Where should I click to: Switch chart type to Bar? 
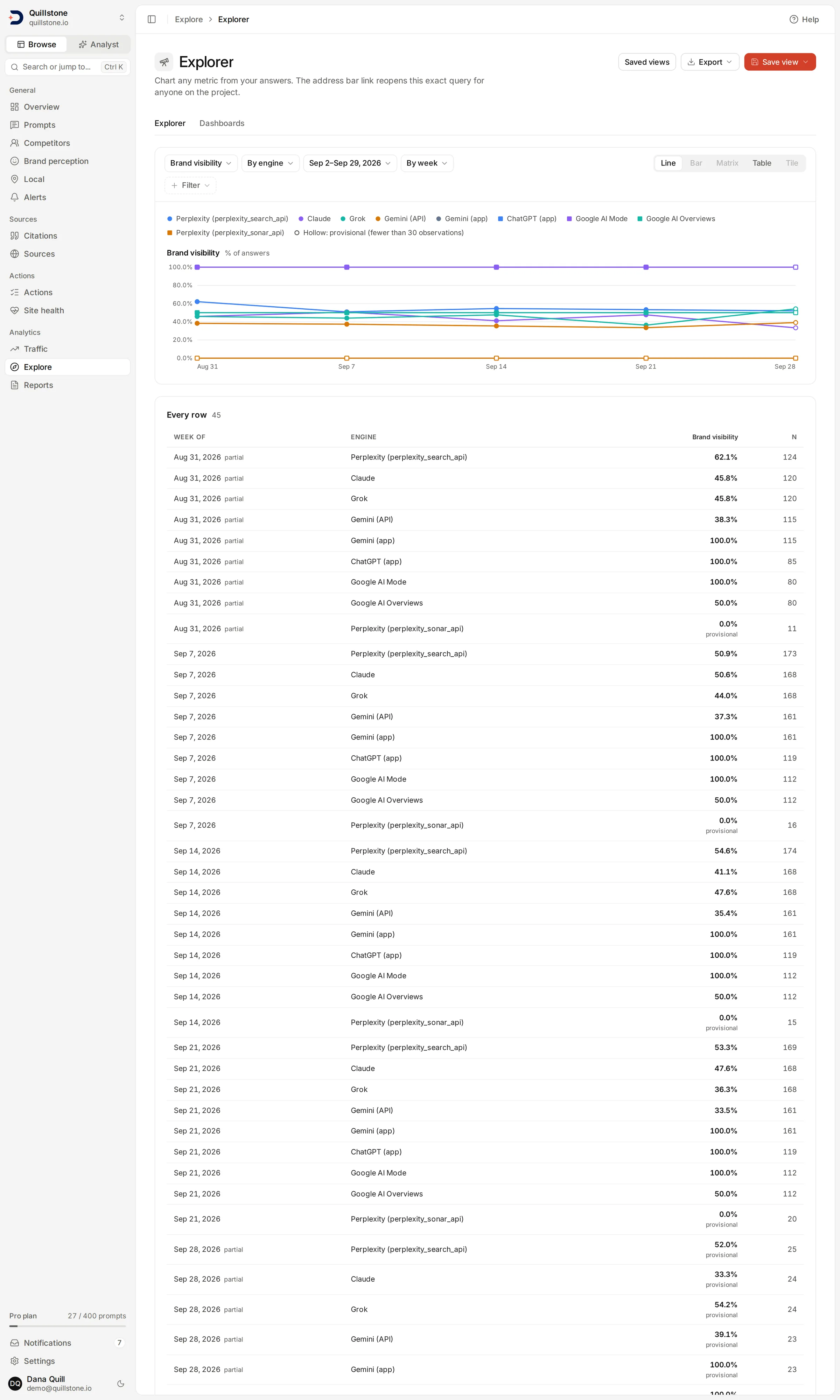(696, 163)
